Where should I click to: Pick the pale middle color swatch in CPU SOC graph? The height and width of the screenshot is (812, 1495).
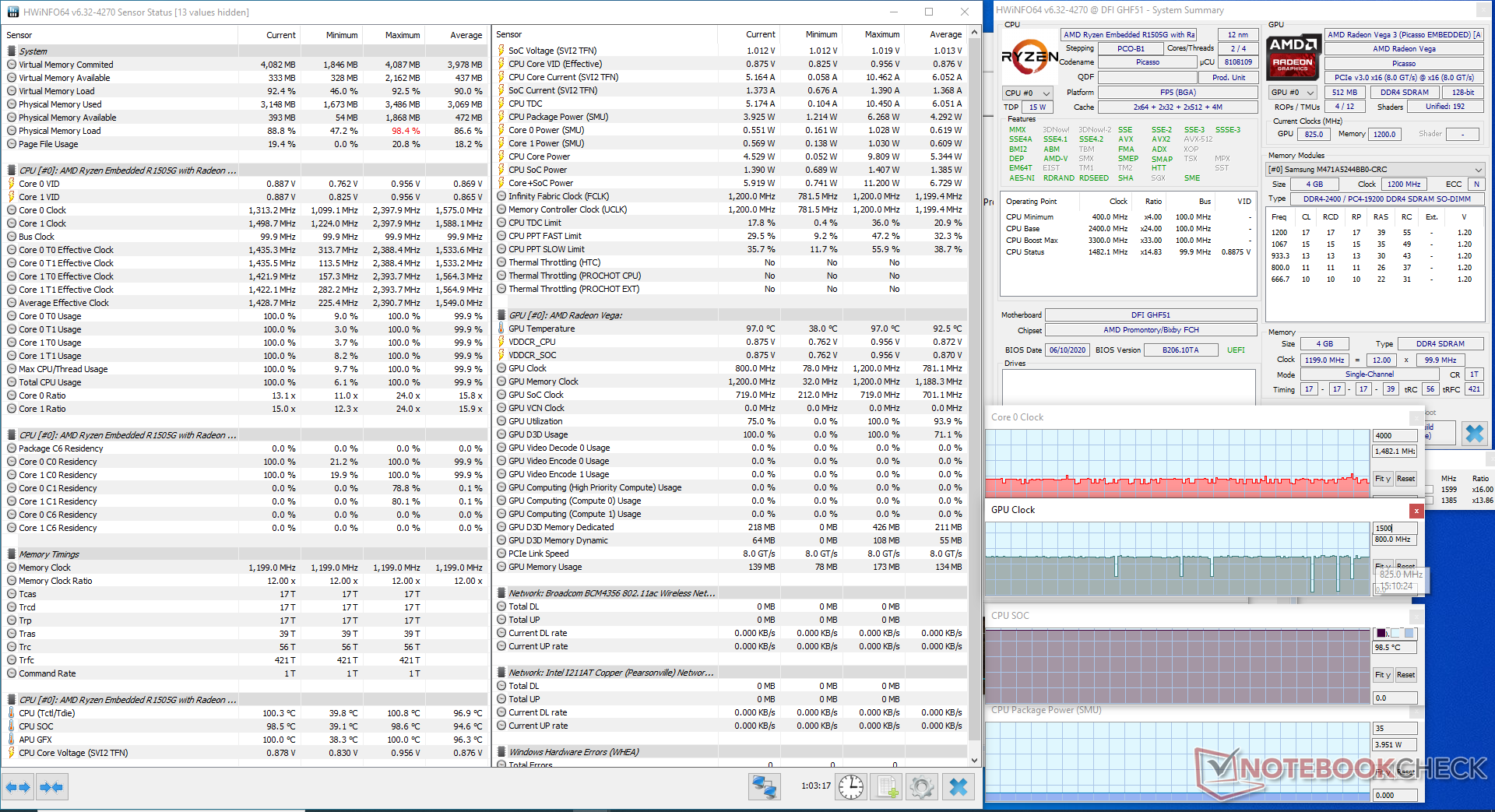1395,633
